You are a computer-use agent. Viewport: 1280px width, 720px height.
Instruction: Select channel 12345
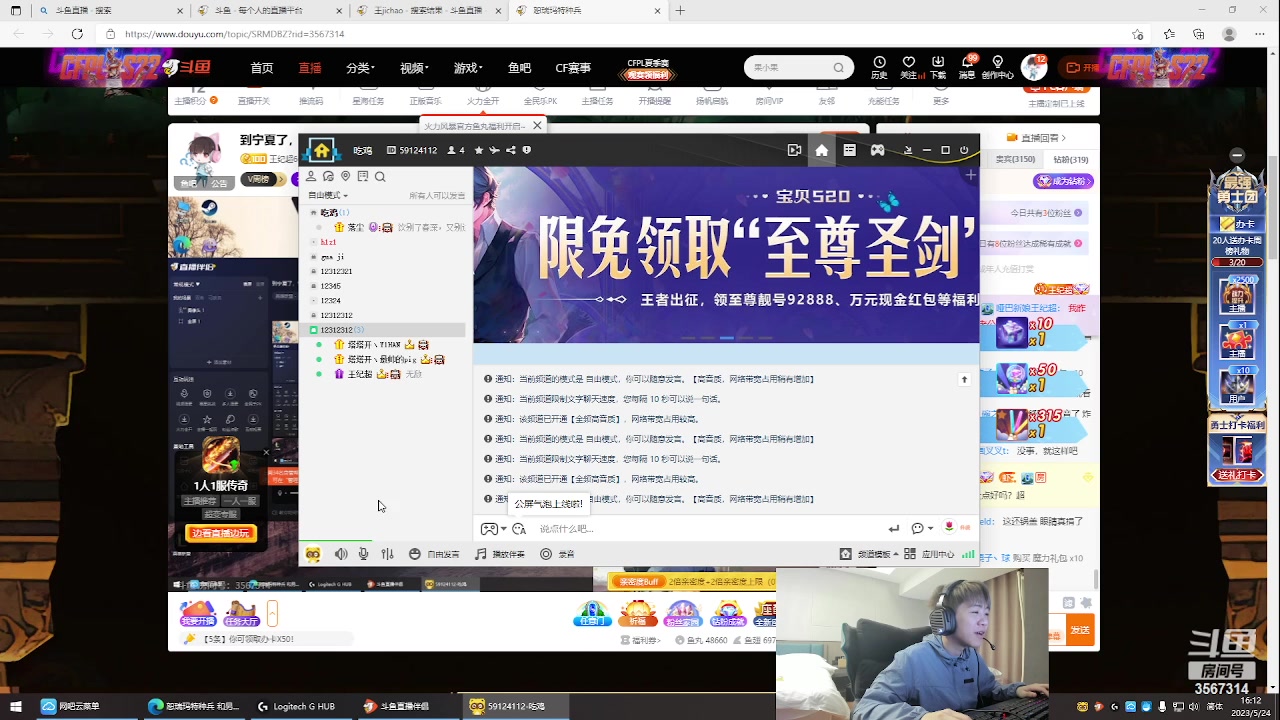[x=330, y=286]
